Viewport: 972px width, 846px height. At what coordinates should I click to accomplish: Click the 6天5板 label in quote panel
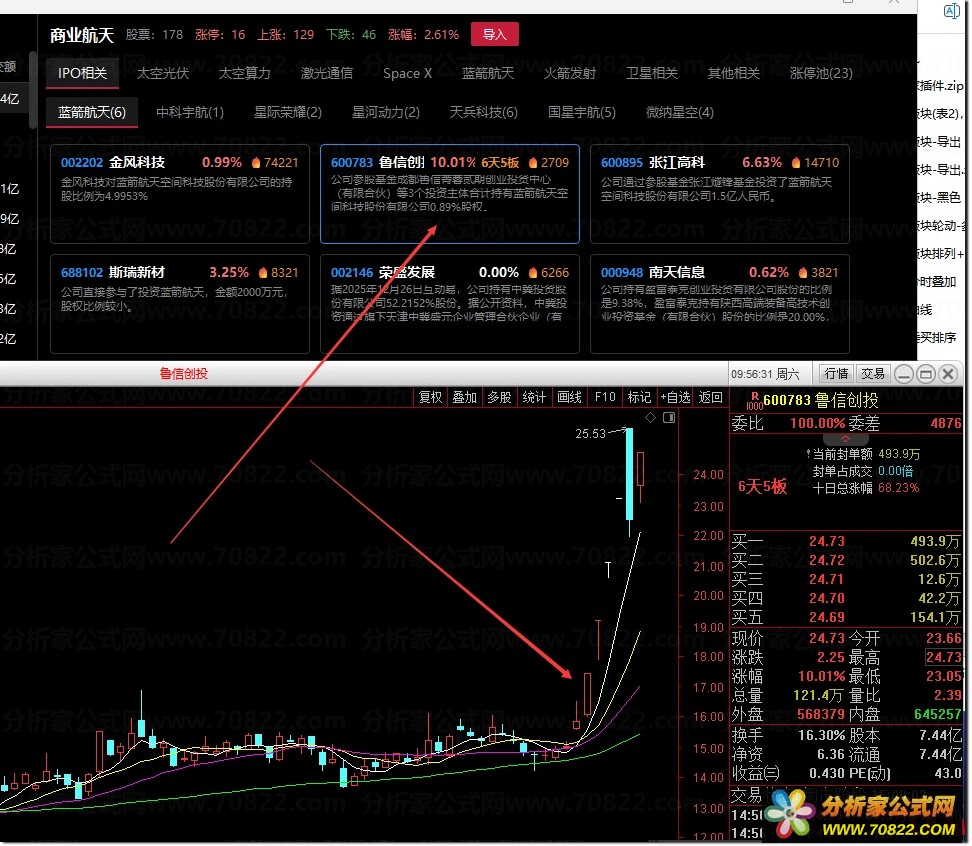point(762,487)
